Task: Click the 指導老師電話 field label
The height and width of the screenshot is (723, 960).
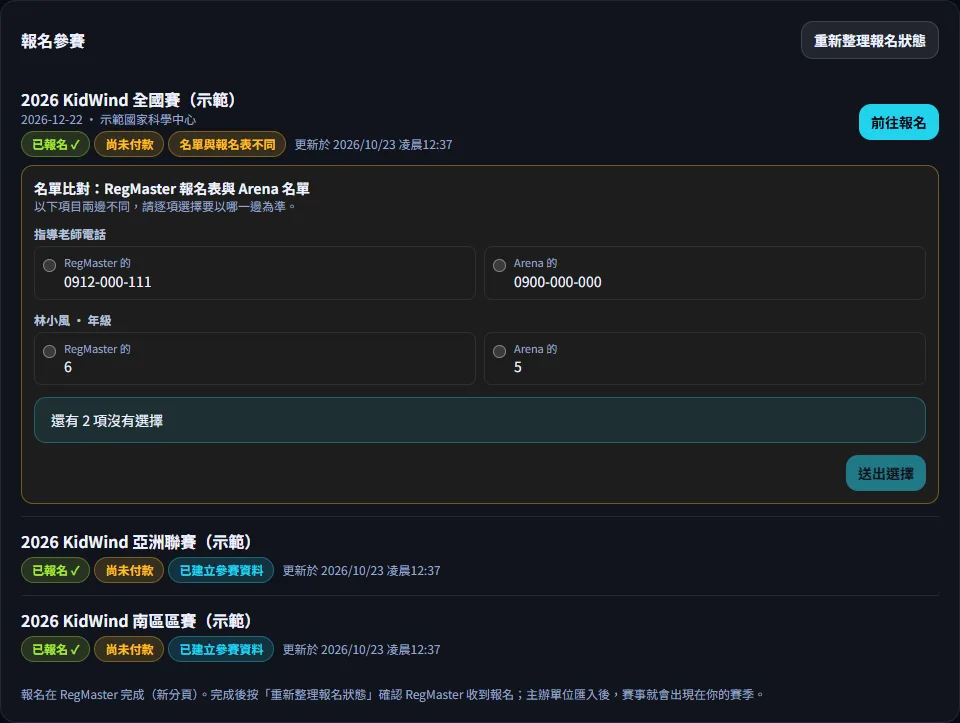Action: coord(70,234)
